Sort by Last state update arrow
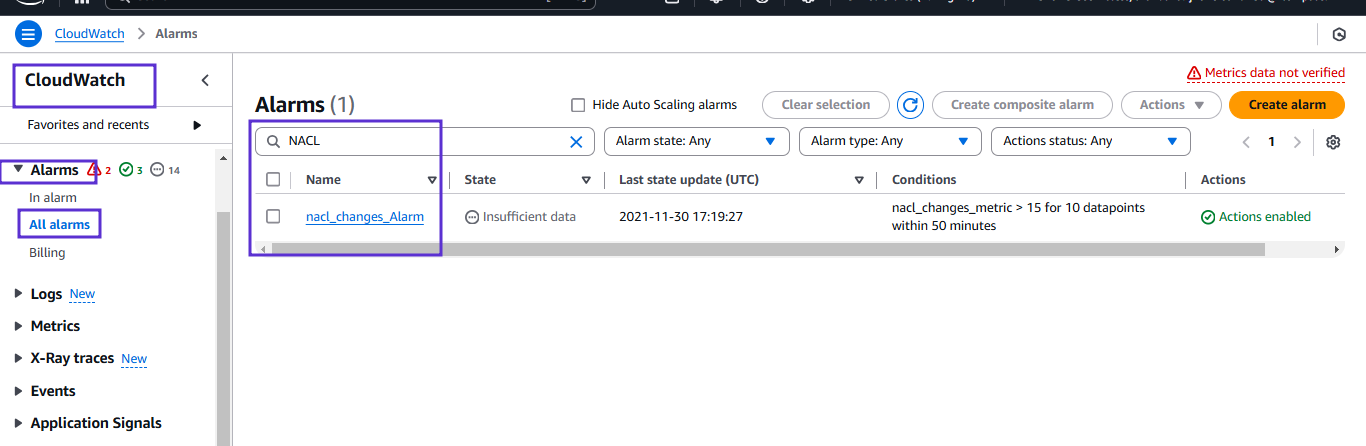The image size is (1366, 446). click(x=859, y=180)
